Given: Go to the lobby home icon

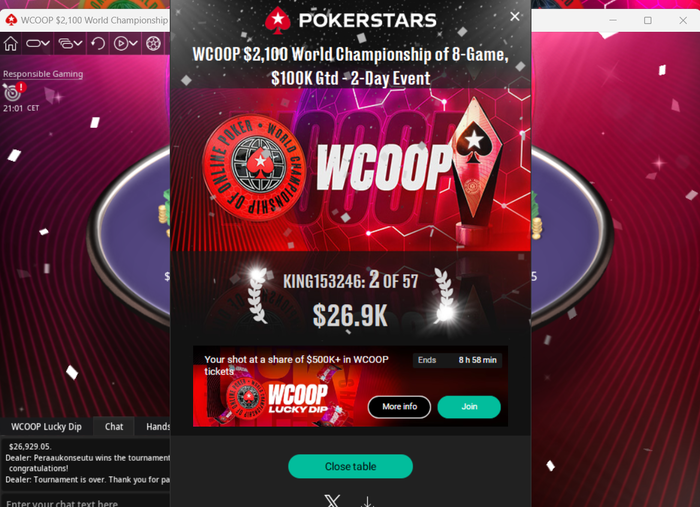Looking at the screenshot, I should coord(11,43).
